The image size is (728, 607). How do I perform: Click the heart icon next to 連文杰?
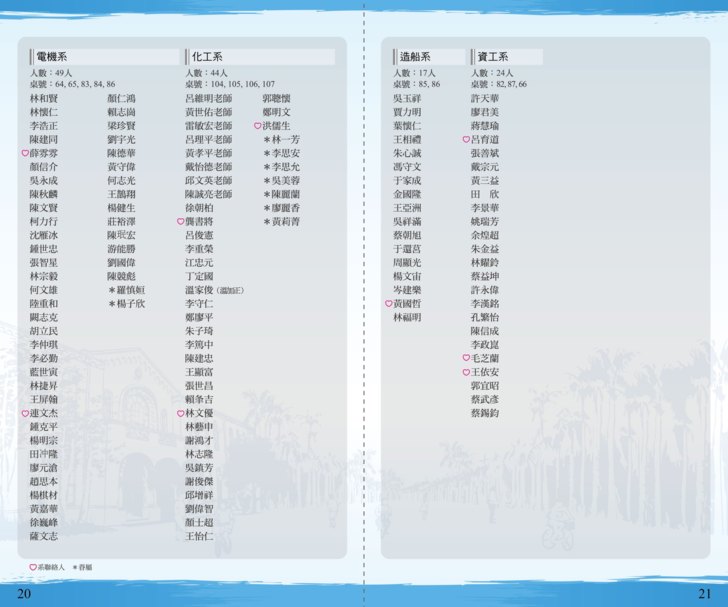coord(24,413)
